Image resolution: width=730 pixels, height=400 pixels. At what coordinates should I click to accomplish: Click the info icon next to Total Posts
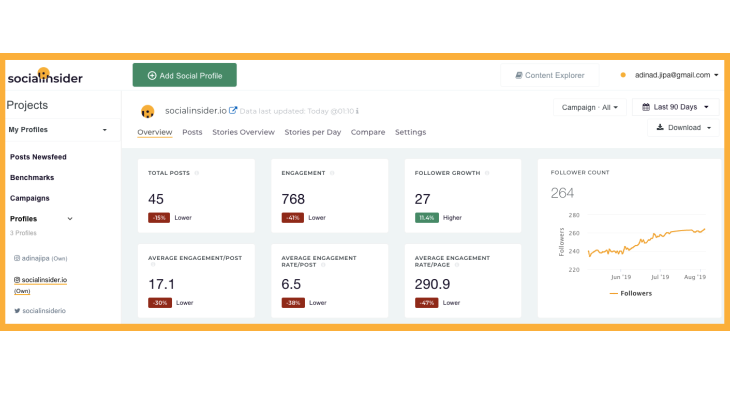(196, 173)
